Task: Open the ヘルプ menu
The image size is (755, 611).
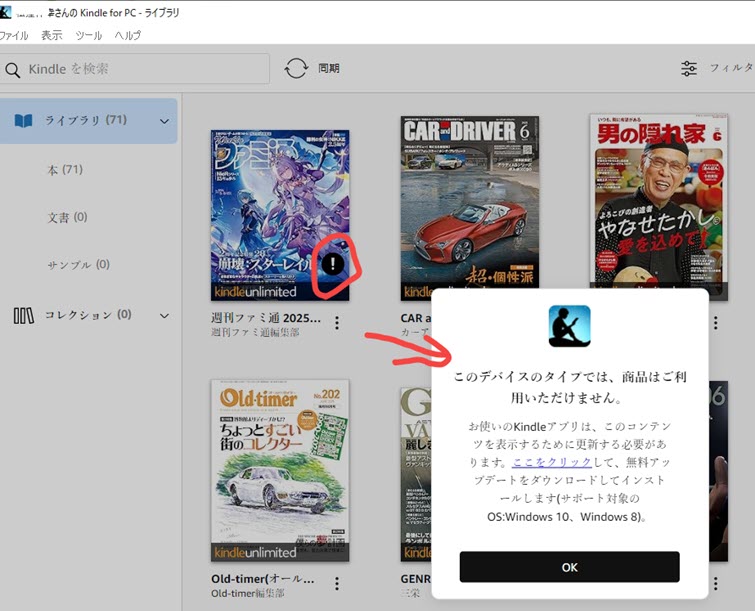Action: (x=128, y=35)
